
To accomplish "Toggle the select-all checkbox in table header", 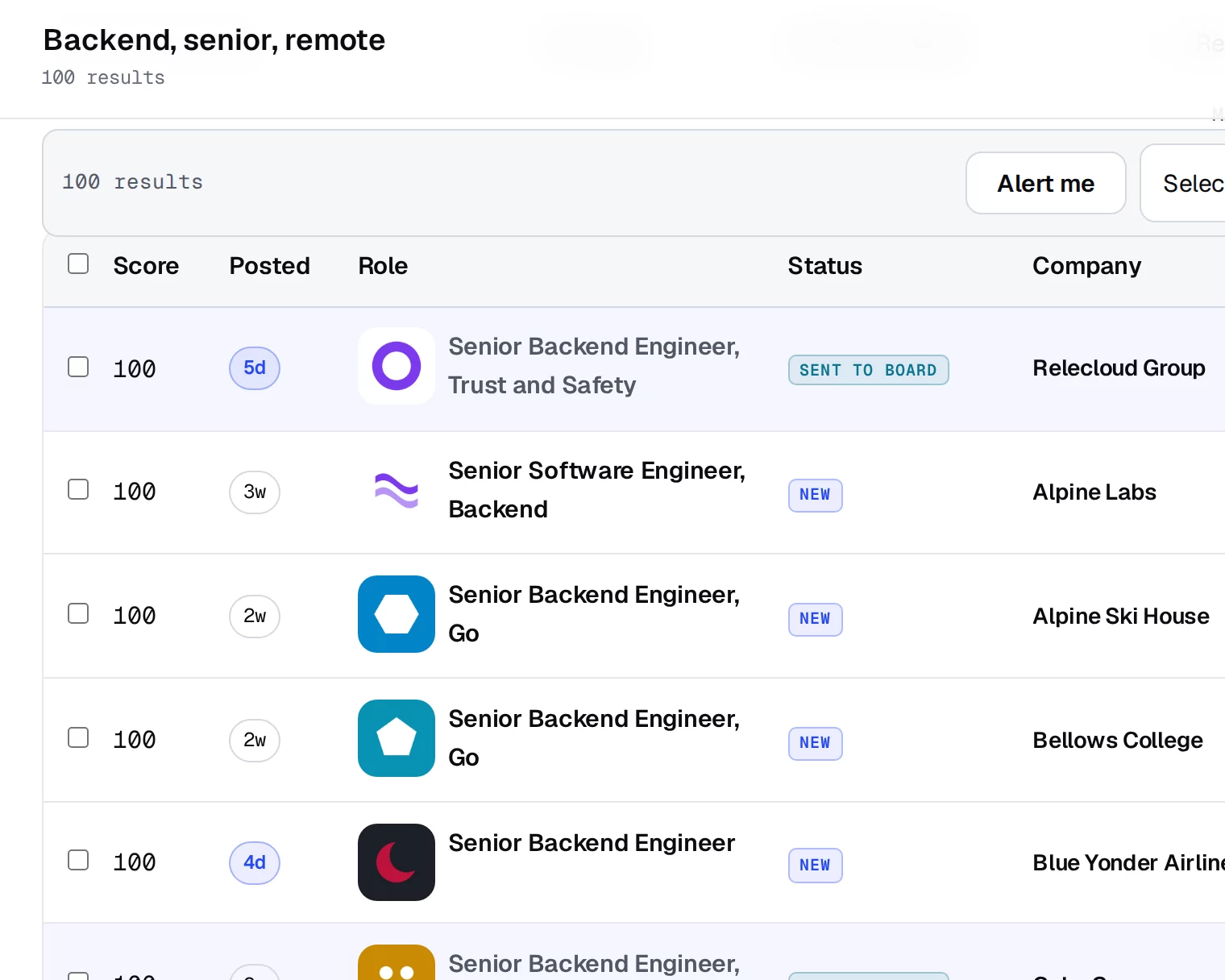I will [x=78, y=264].
